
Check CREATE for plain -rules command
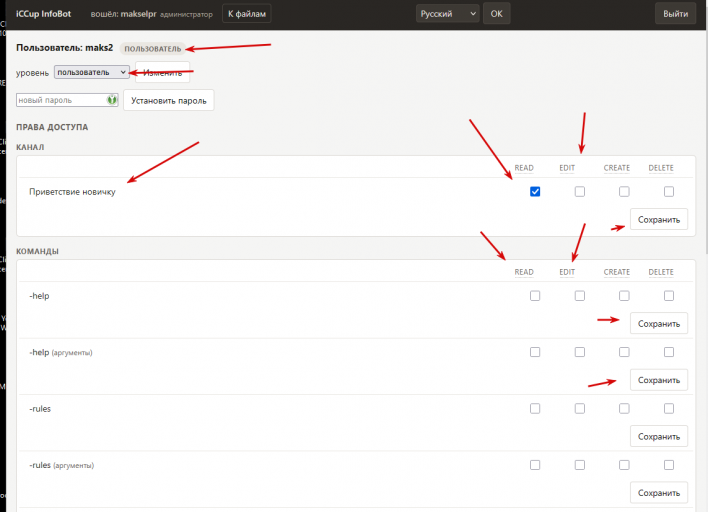tap(624, 408)
